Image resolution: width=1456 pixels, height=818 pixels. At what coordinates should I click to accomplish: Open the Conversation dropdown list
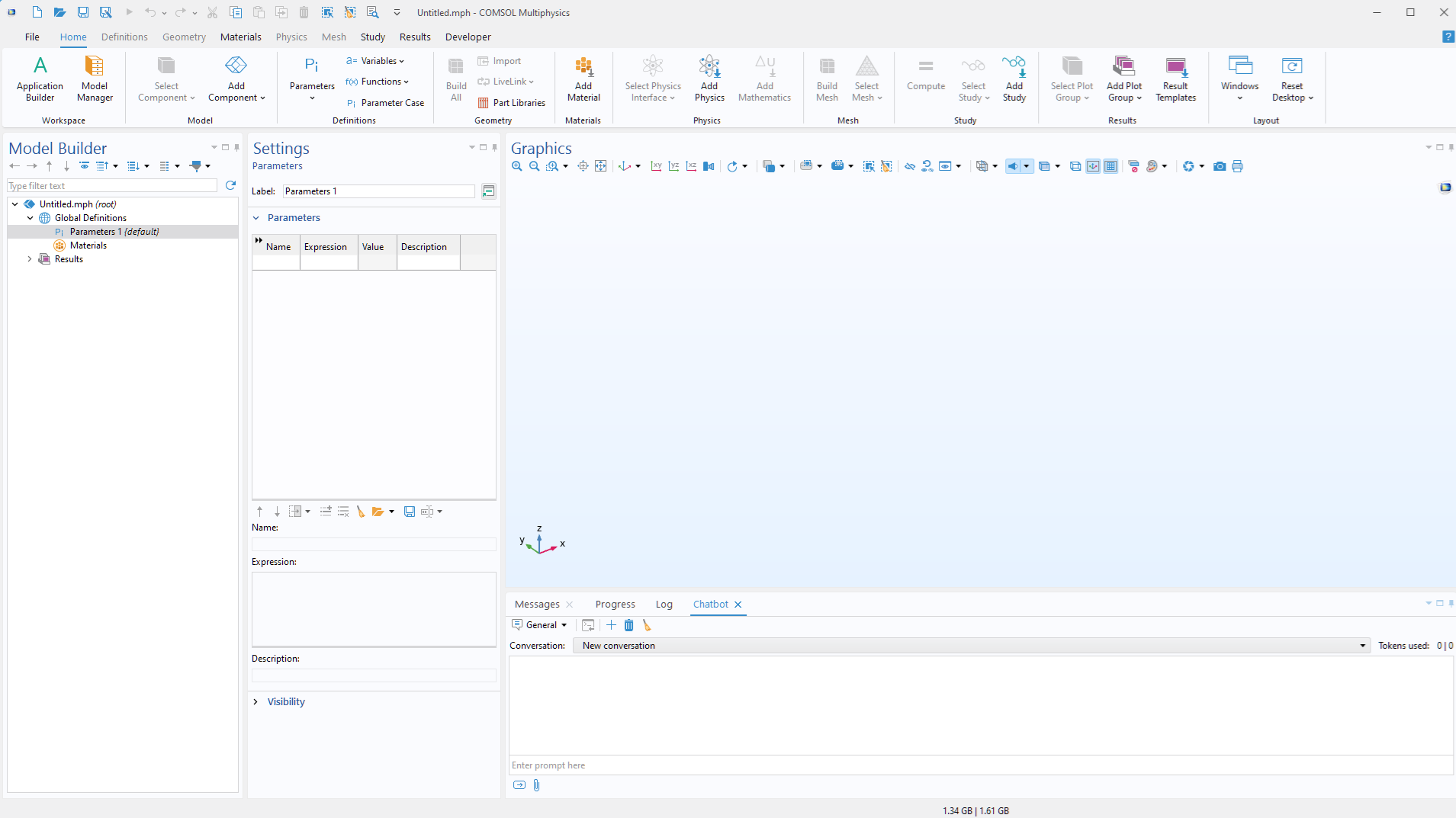[1362, 646]
